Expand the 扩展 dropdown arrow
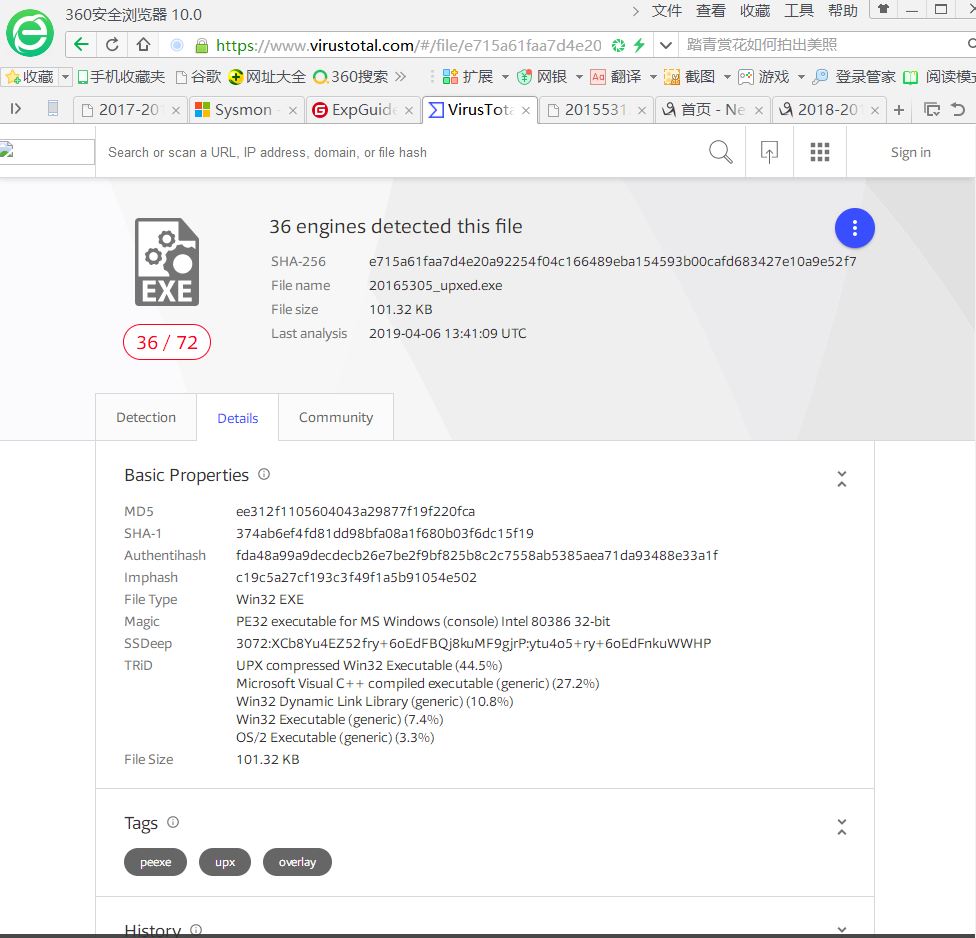 505,77
